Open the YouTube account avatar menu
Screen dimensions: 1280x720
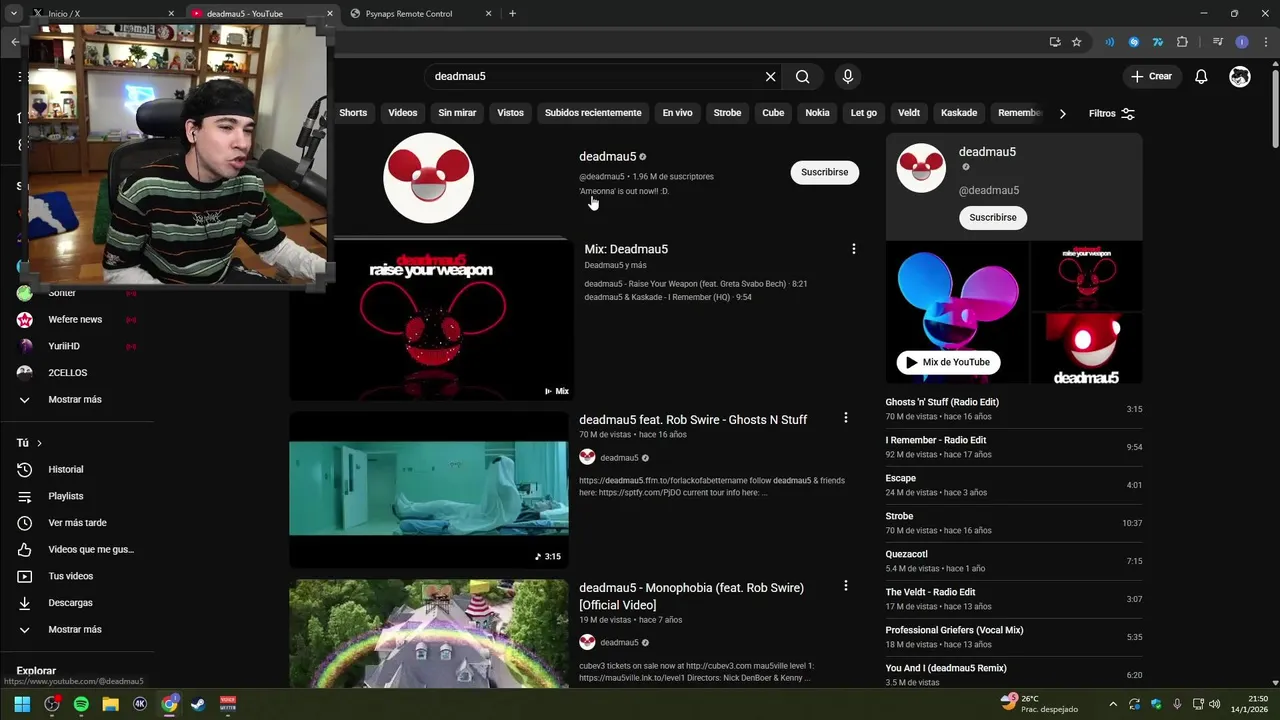coord(1240,76)
